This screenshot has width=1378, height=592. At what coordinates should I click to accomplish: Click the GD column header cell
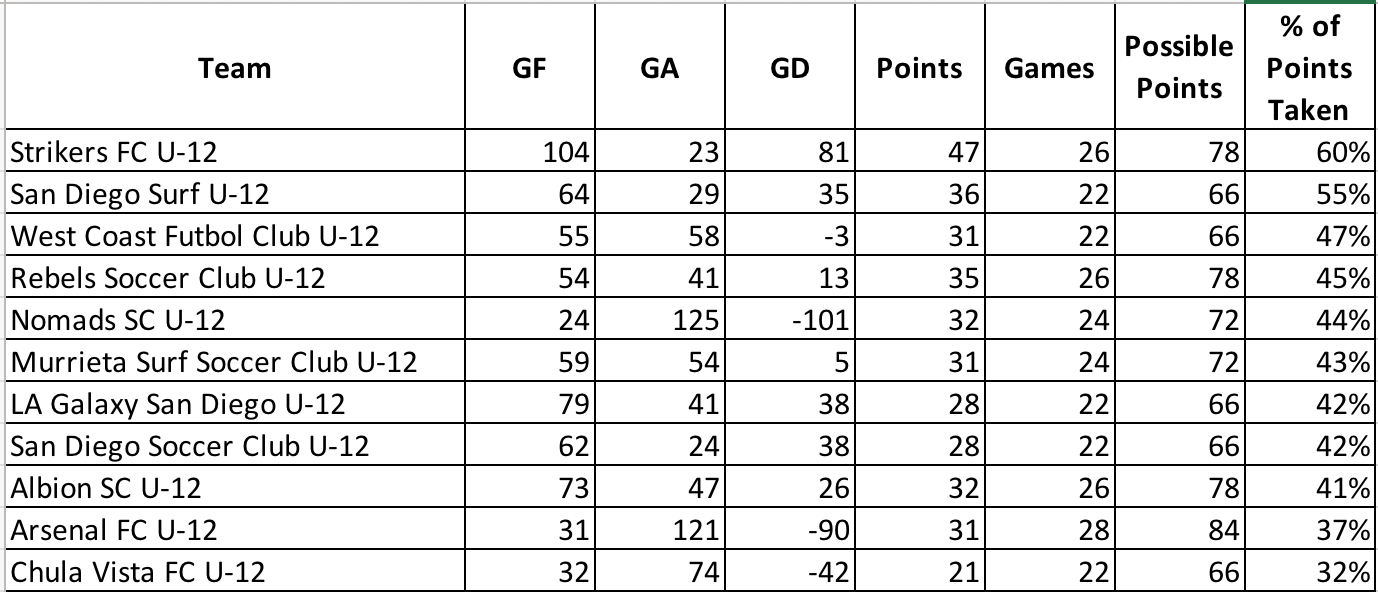tap(789, 68)
